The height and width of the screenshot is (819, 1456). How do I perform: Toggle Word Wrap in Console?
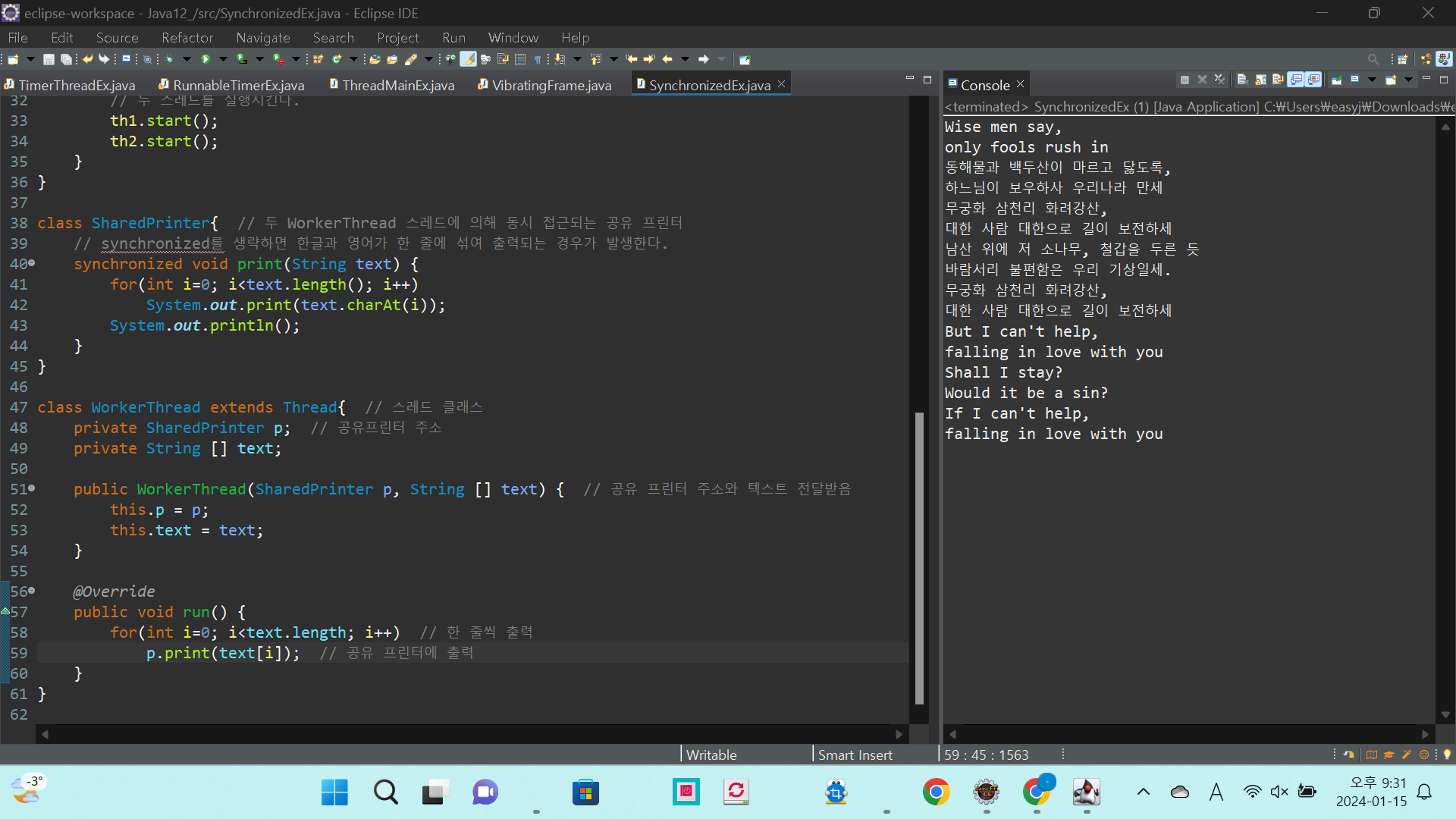pyautogui.click(x=1278, y=80)
